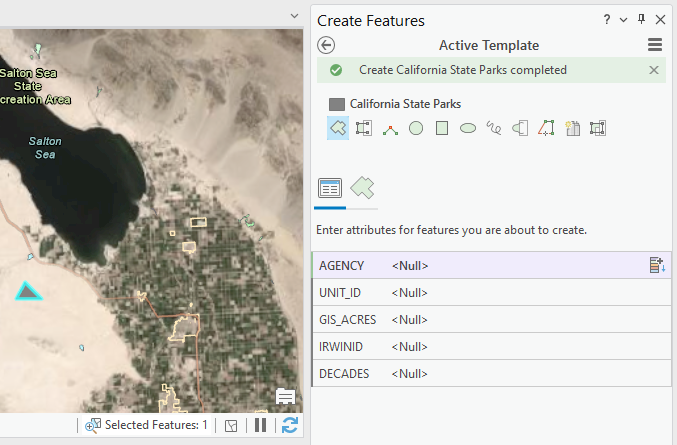Open the AGENCY field options dropdown
The image size is (677, 445).
(x=656, y=266)
